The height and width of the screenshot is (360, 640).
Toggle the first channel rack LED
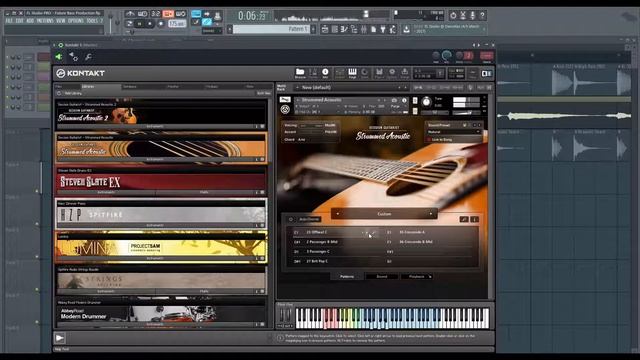coord(7,57)
